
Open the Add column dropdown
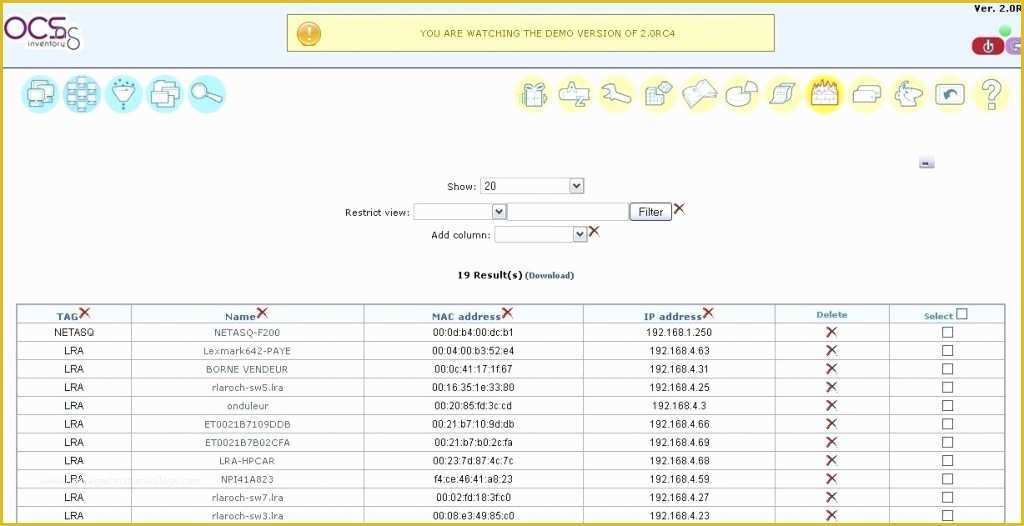pos(541,234)
